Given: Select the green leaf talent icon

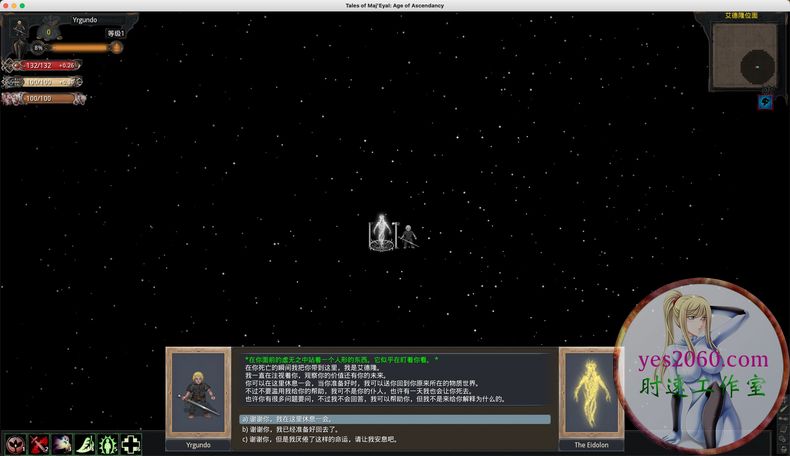Looking at the screenshot, I should pyautogui.click(x=85, y=444).
